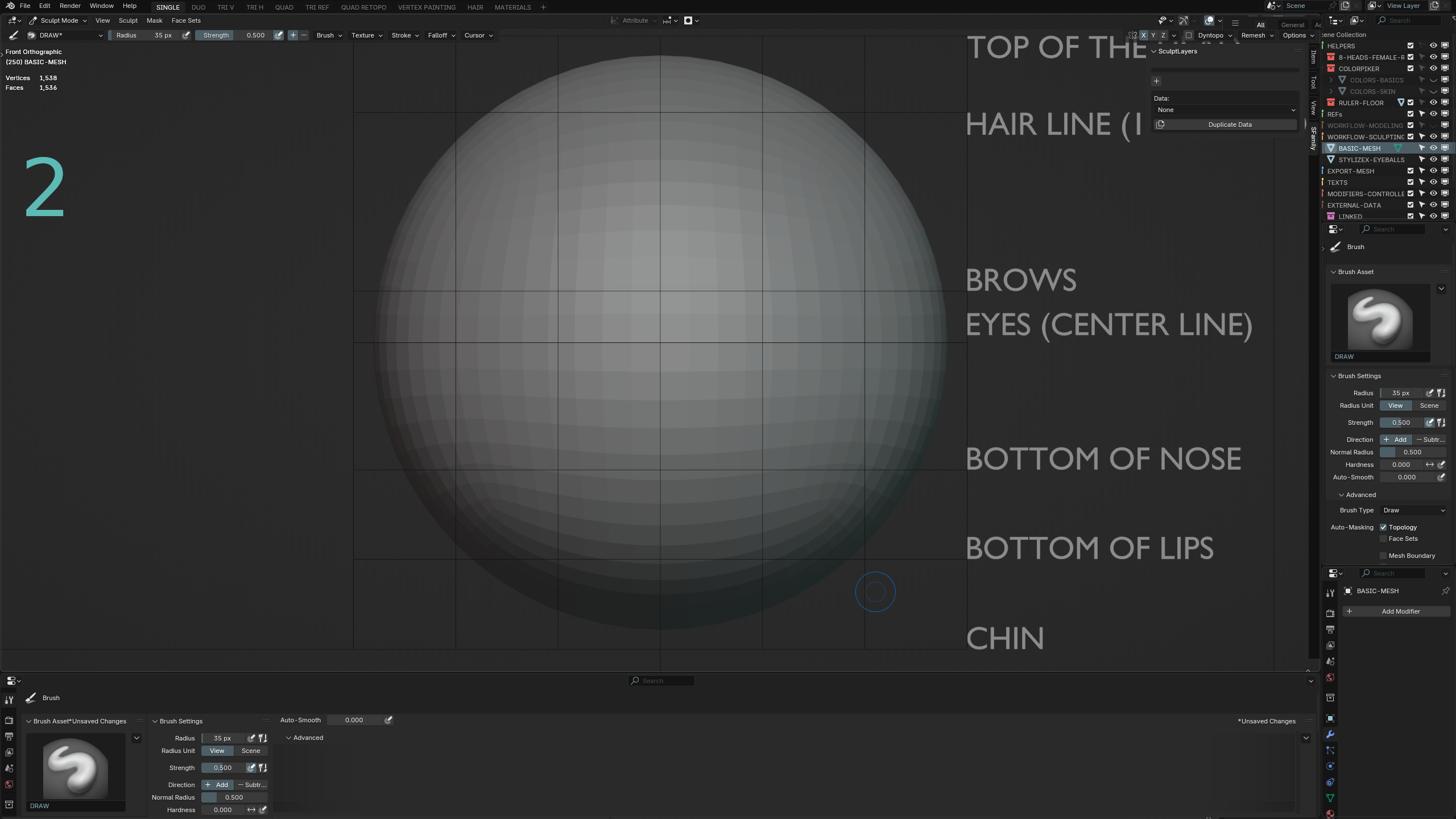Click the Add Modifier button
This screenshot has height=819, width=1456.
click(1396, 611)
